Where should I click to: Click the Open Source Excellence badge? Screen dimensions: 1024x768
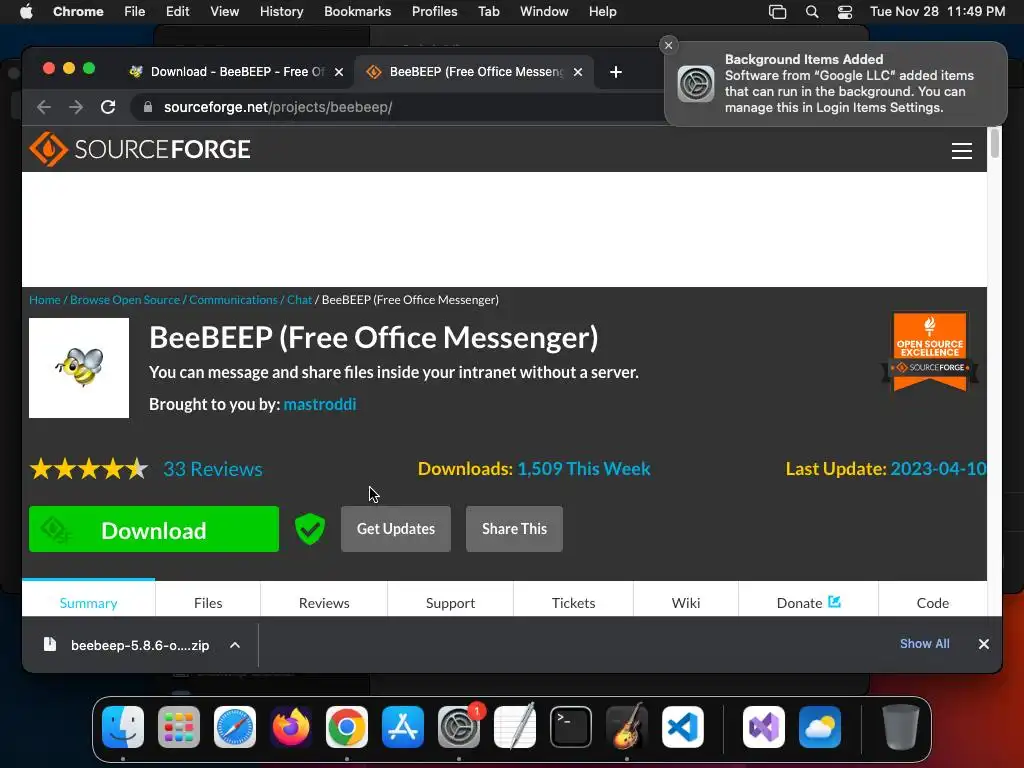pyautogui.click(x=930, y=351)
